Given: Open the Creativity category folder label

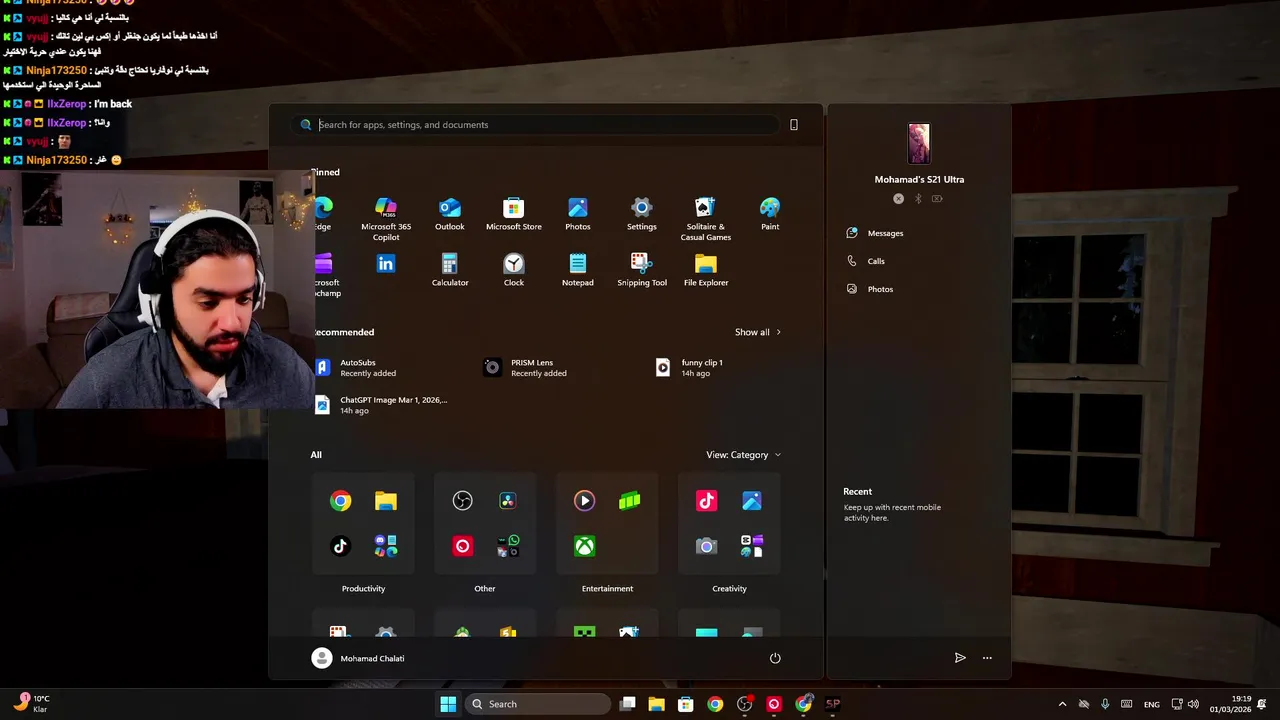Looking at the screenshot, I should (729, 589).
